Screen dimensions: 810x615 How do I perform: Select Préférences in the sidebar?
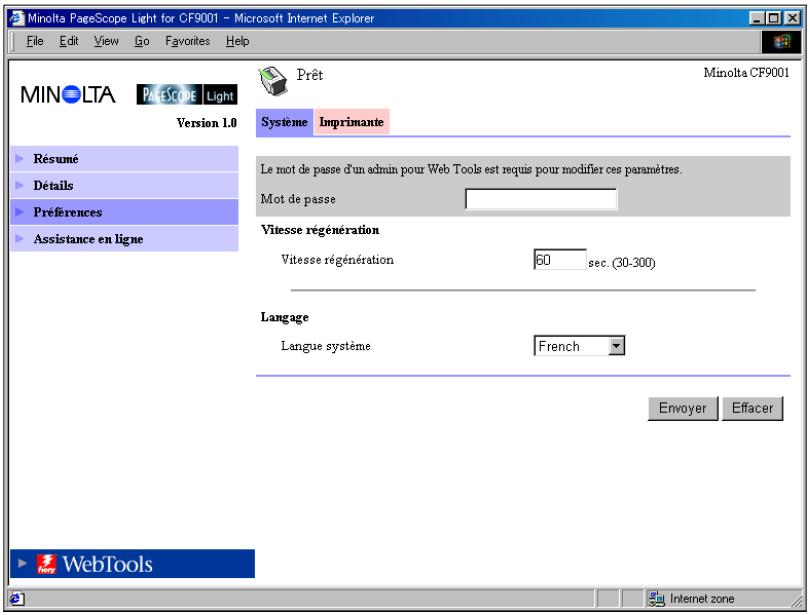pyautogui.click(x=124, y=212)
